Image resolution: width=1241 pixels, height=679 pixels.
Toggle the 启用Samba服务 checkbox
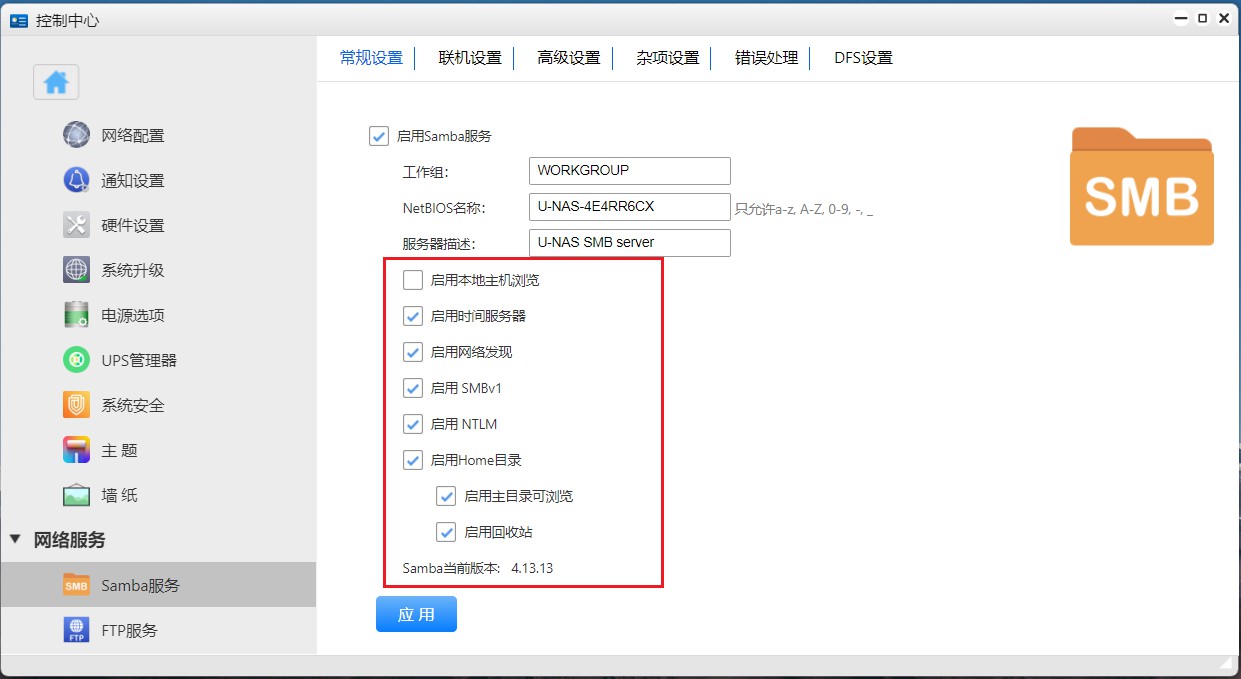(x=379, y=136)
